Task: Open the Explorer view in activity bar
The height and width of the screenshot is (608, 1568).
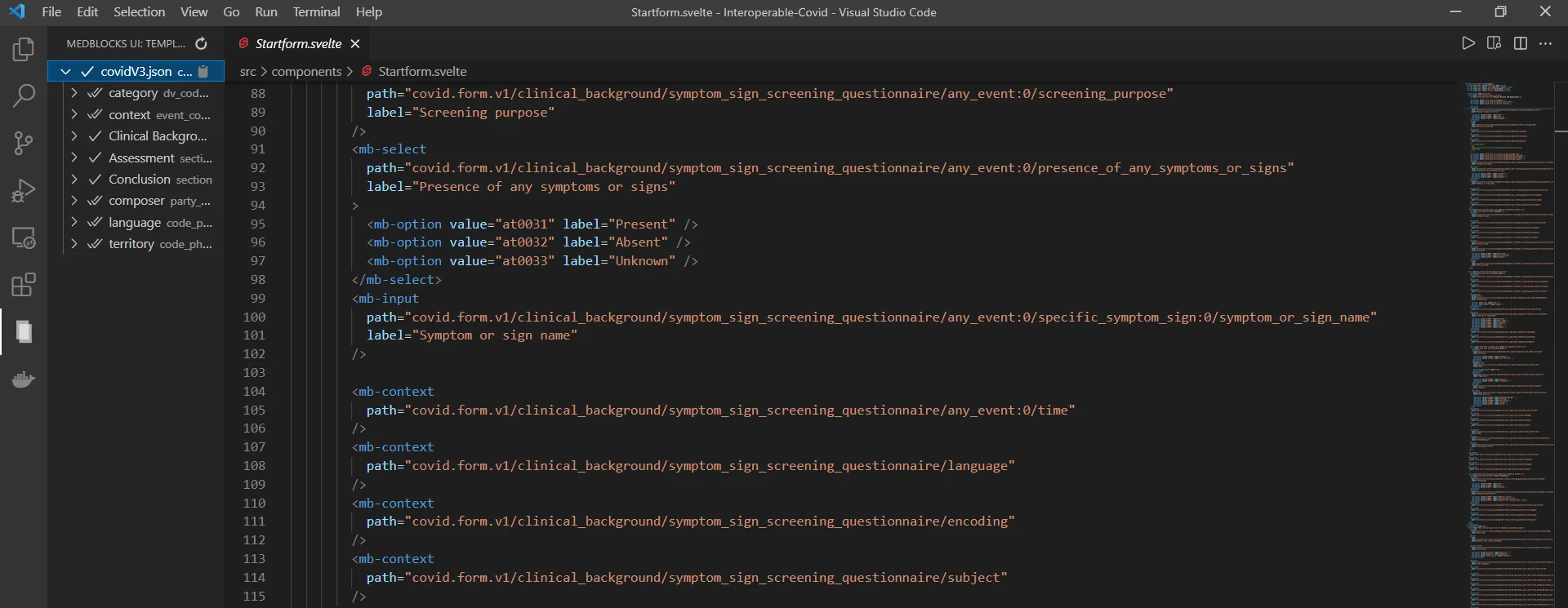Action: coord(24,50)
